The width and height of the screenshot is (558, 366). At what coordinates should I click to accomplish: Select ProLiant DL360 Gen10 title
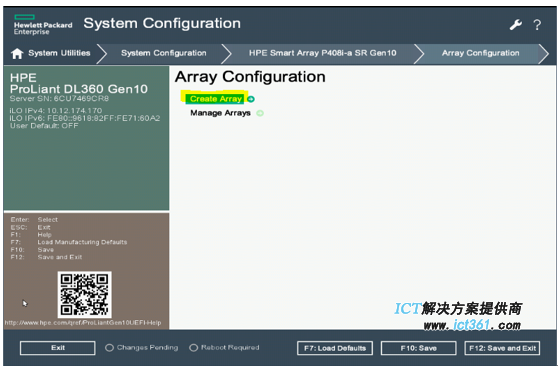tap(79, 89)
